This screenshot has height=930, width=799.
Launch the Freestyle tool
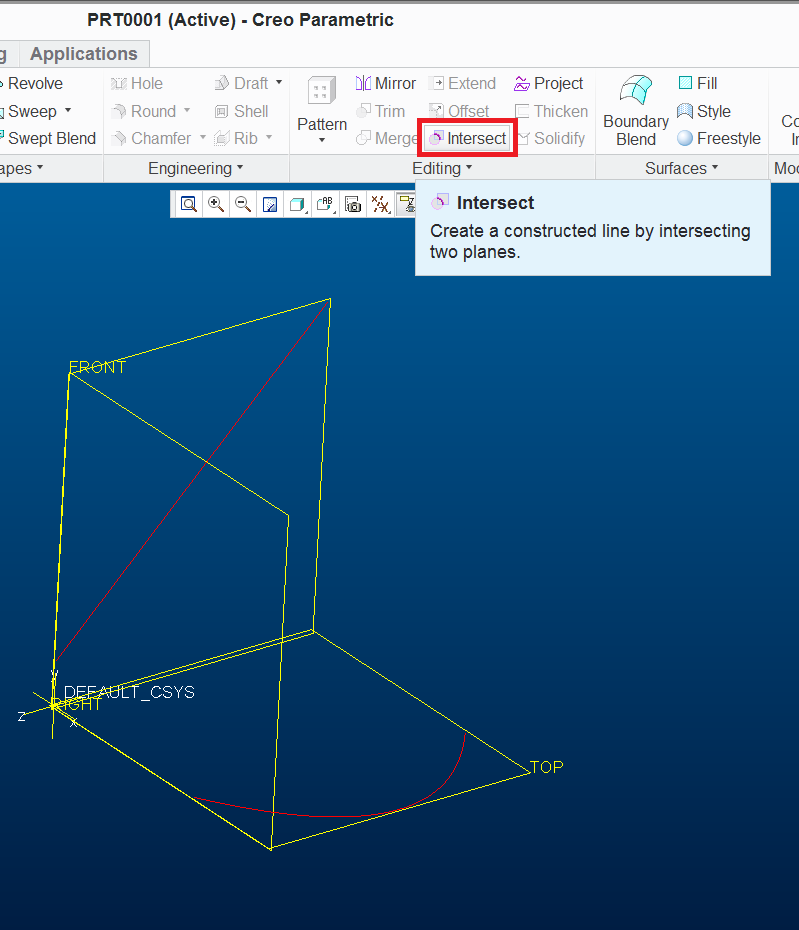pyautogui.click(x=718, y=138)
